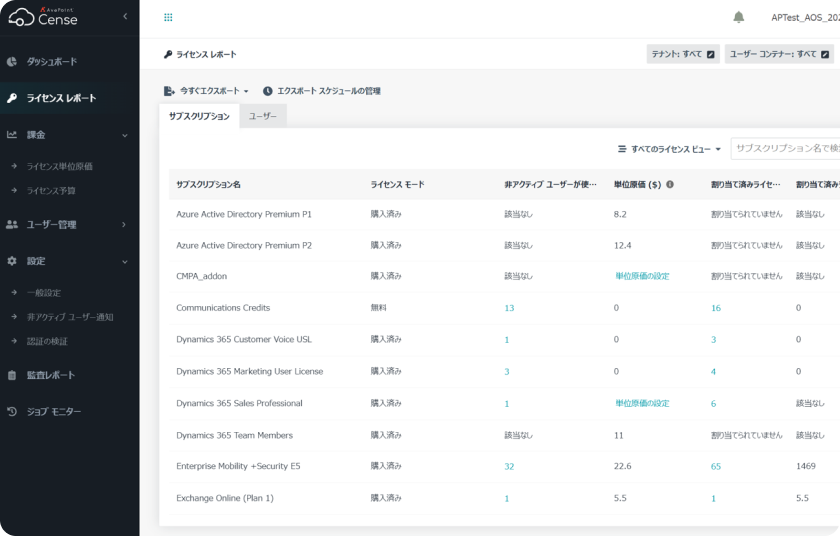840x536 pixels.
Task: Open 認証の検証 submenu item
Action: click(x=47, y=341)
